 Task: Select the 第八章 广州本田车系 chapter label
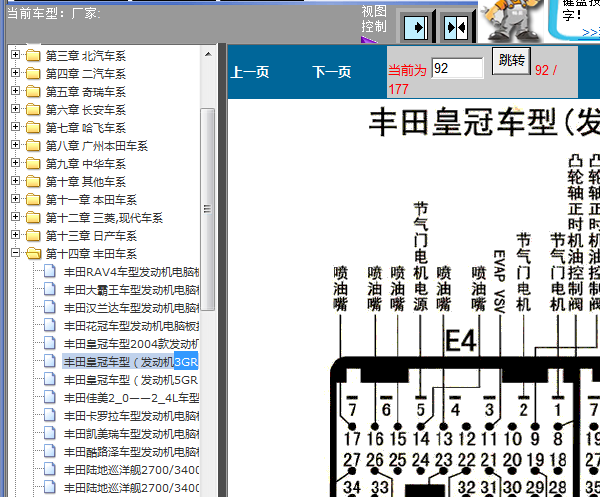coord(96,146)
